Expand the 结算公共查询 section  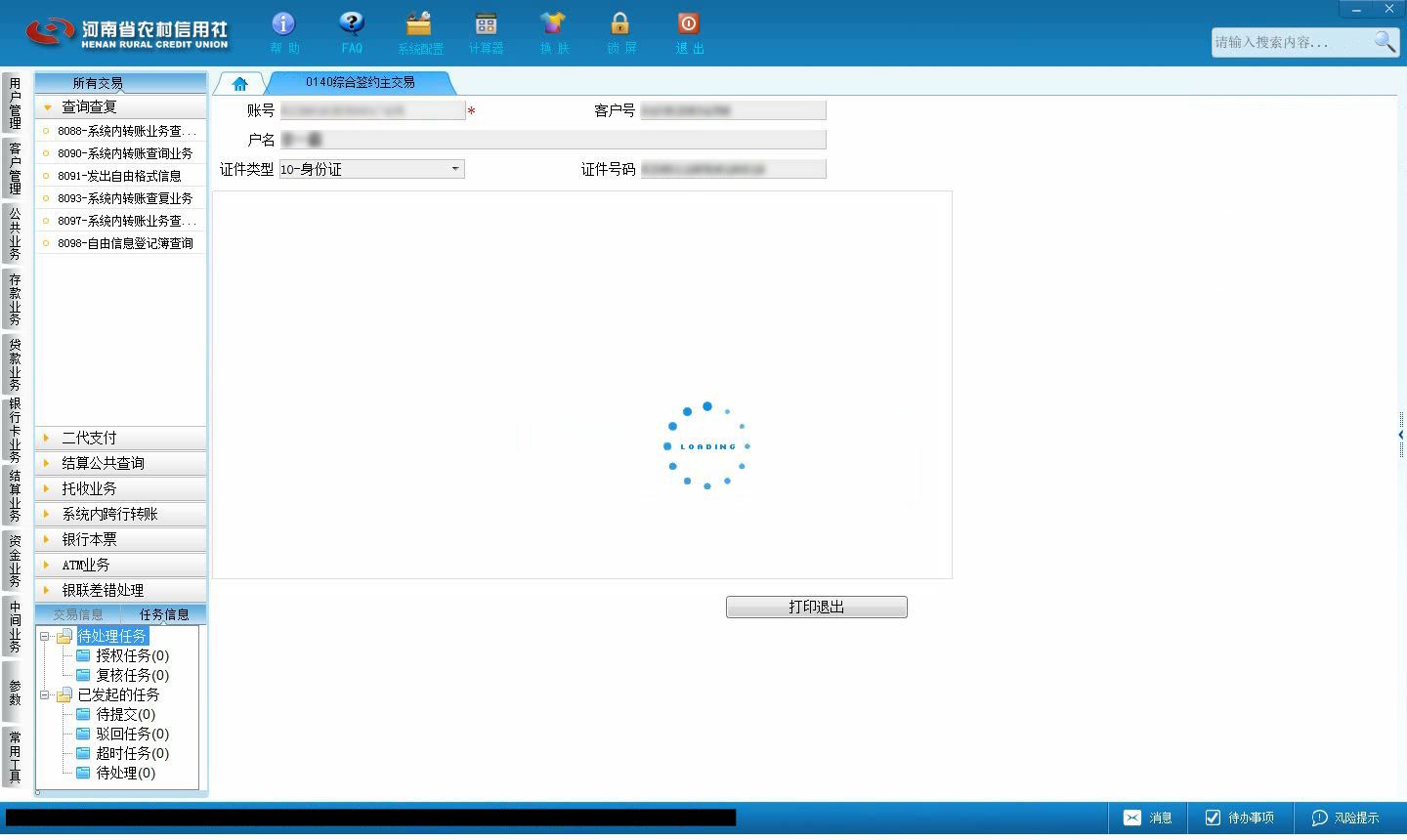coord(120,463)
